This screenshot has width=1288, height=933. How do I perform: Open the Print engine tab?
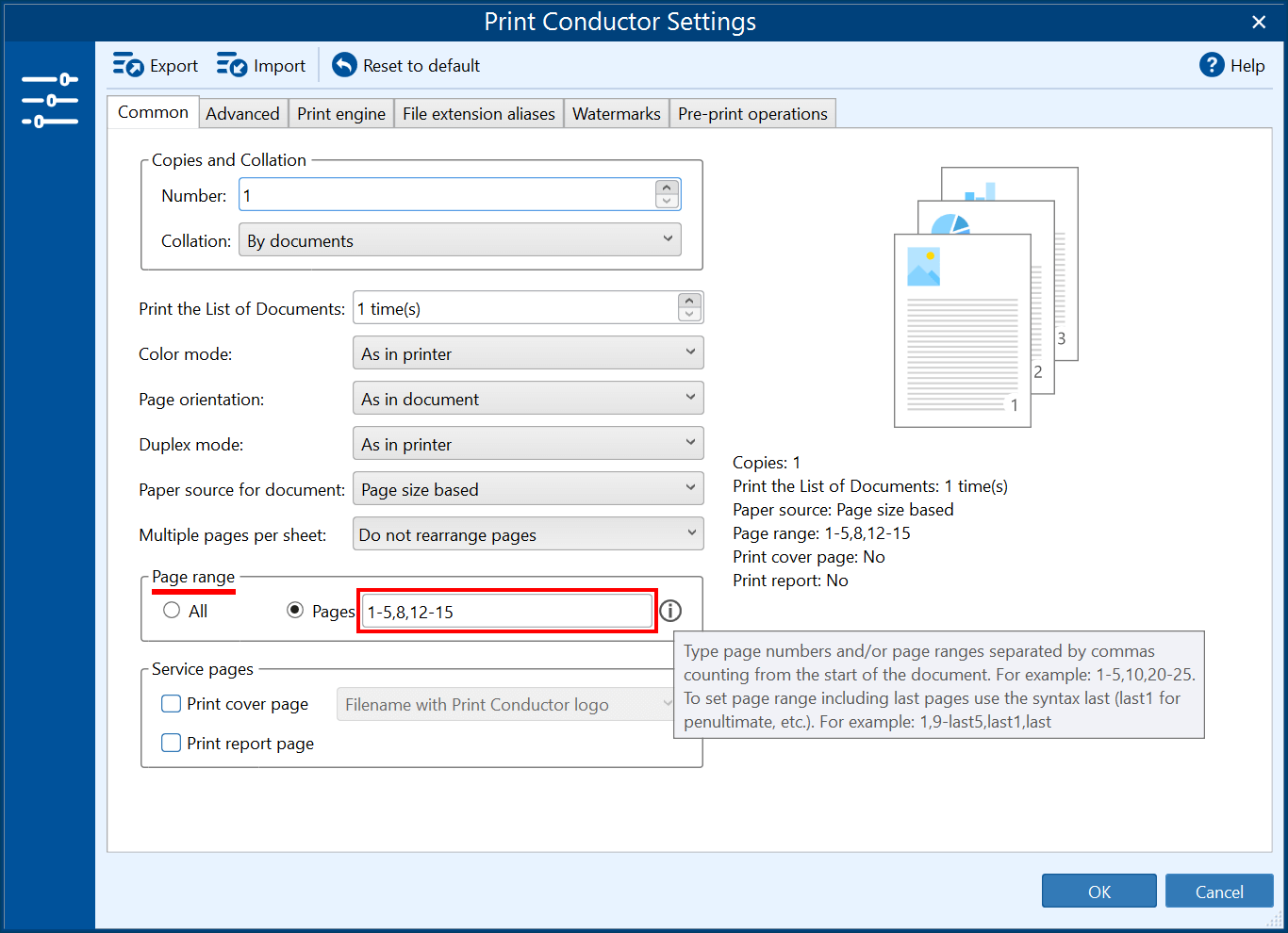(x=341, y=114)
